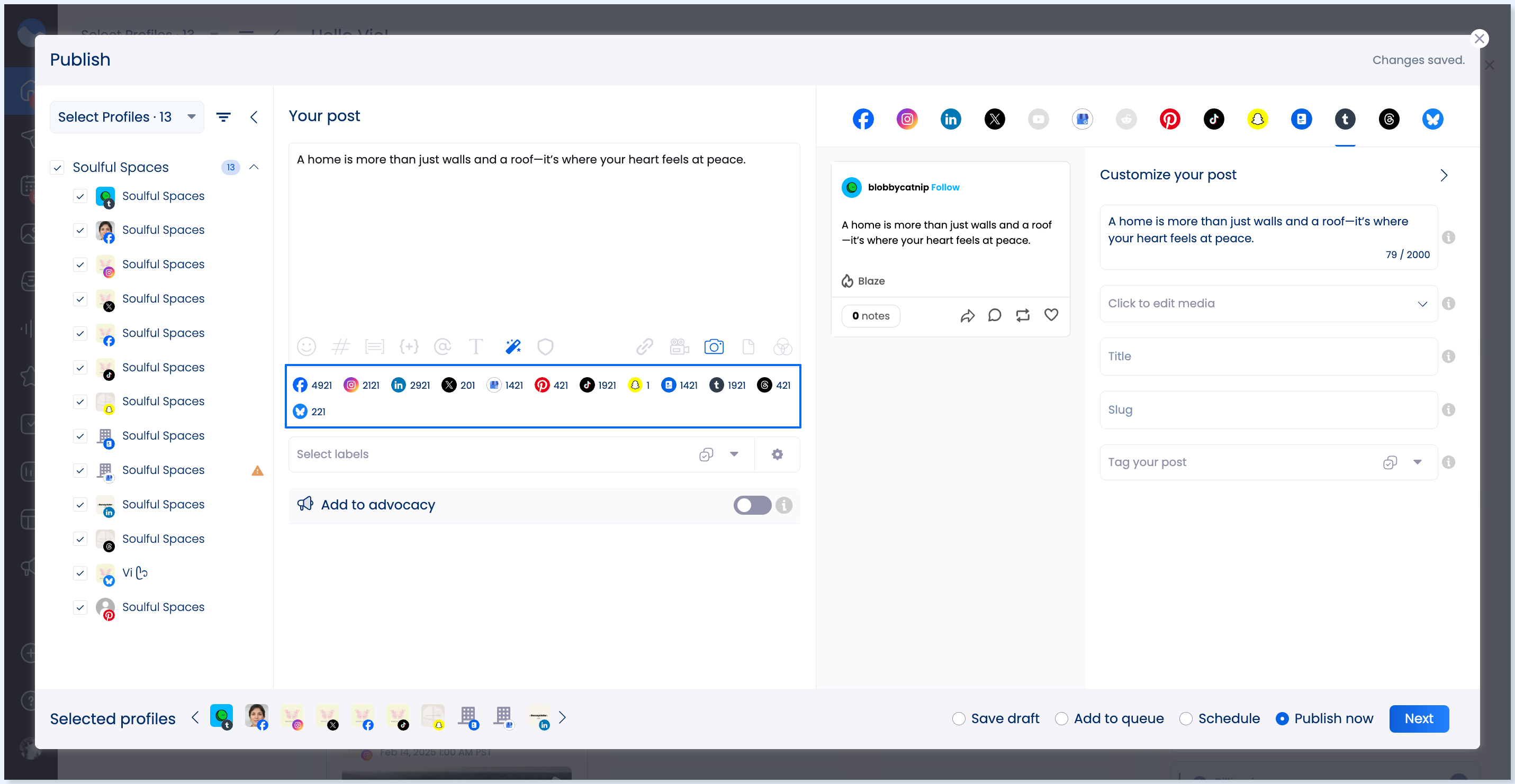Click the Next button
This screenshot has height=784, width=1515.
click(1419, 718)
